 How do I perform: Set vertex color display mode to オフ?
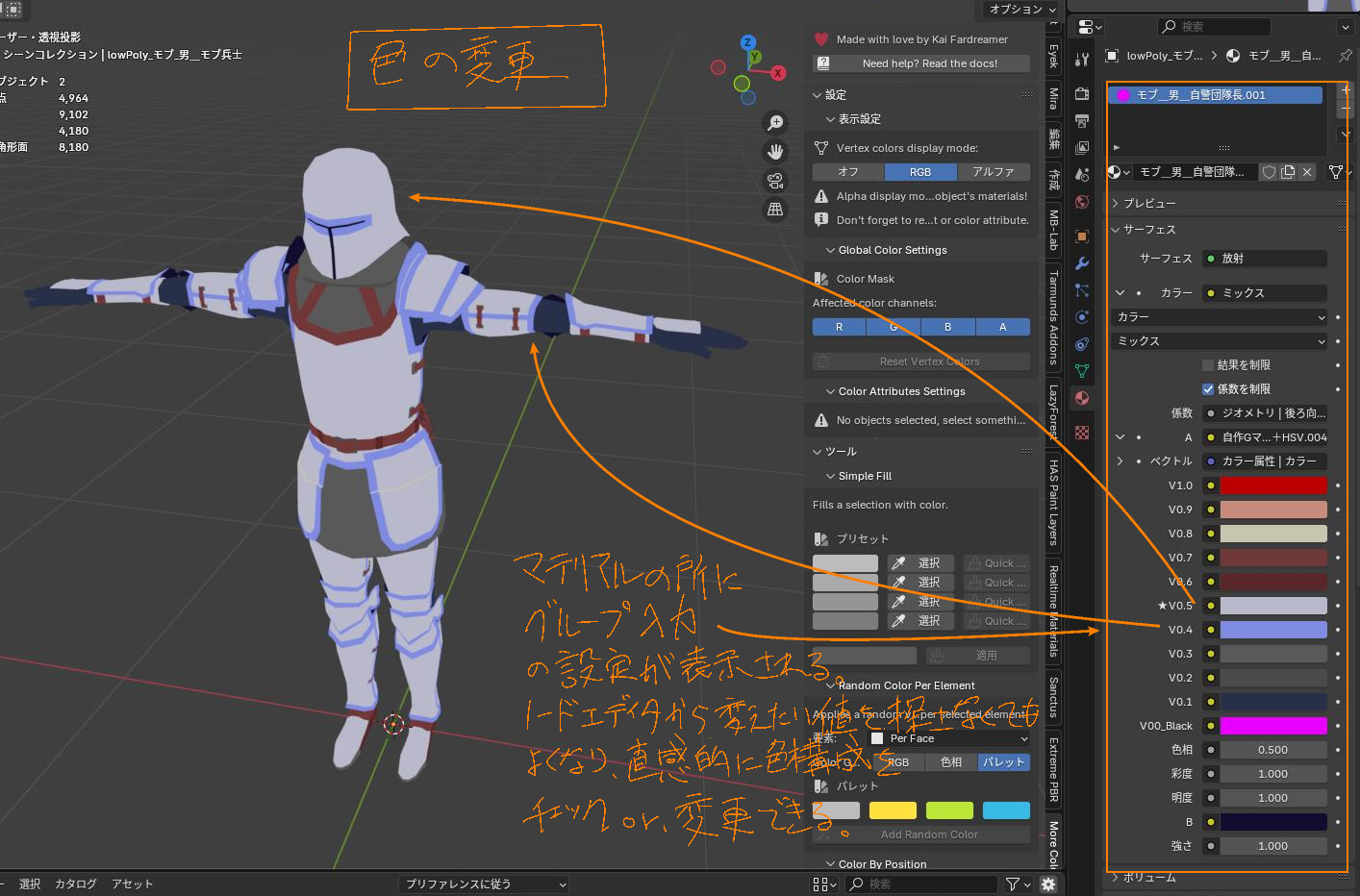(847, 172)
